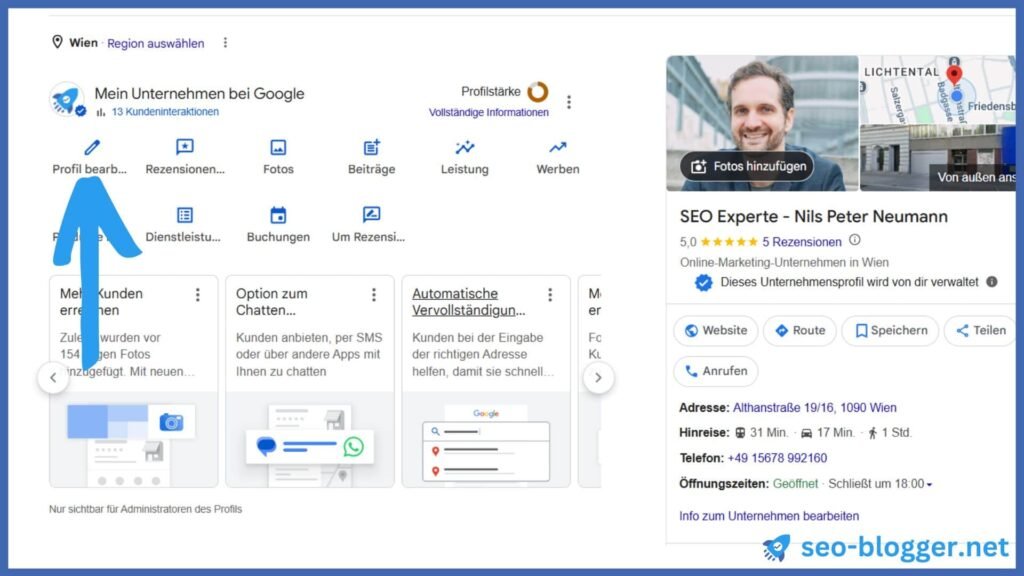Screen dimensions: 1024x576
Task: Open Beiträge posts icon
Action: [372, 147]
